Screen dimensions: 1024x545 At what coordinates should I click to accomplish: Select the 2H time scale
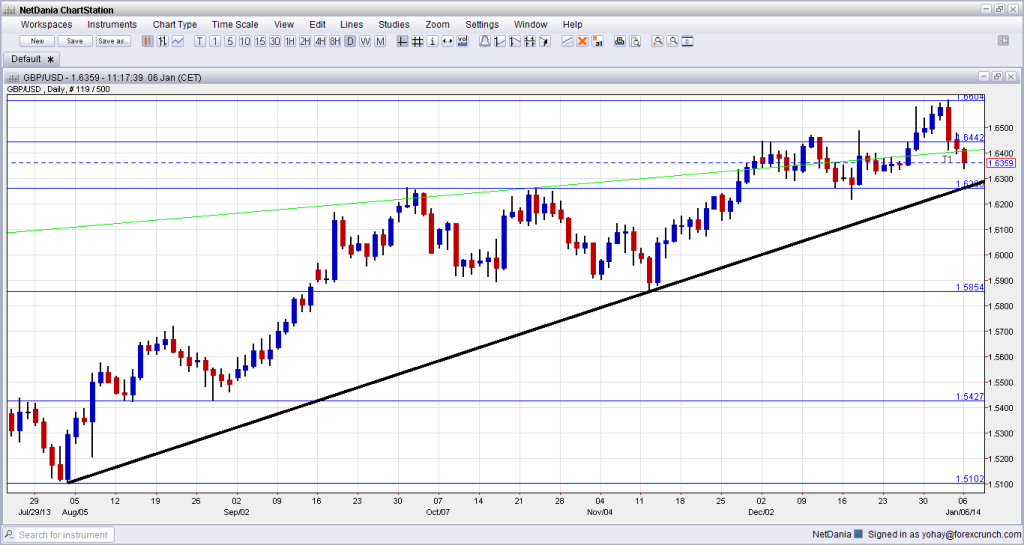pos(305,41)
